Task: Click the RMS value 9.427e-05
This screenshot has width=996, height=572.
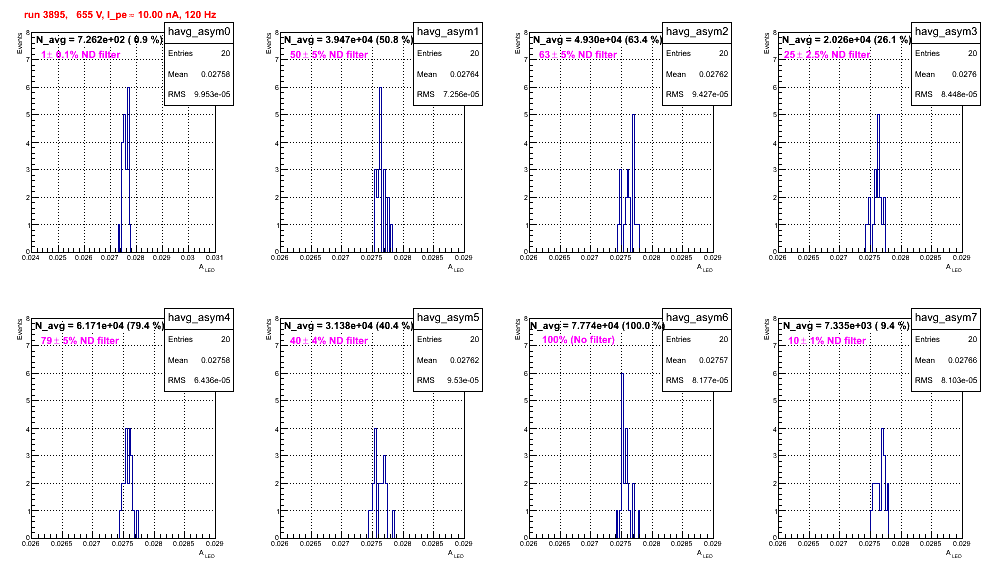Action: coord(710,94)
